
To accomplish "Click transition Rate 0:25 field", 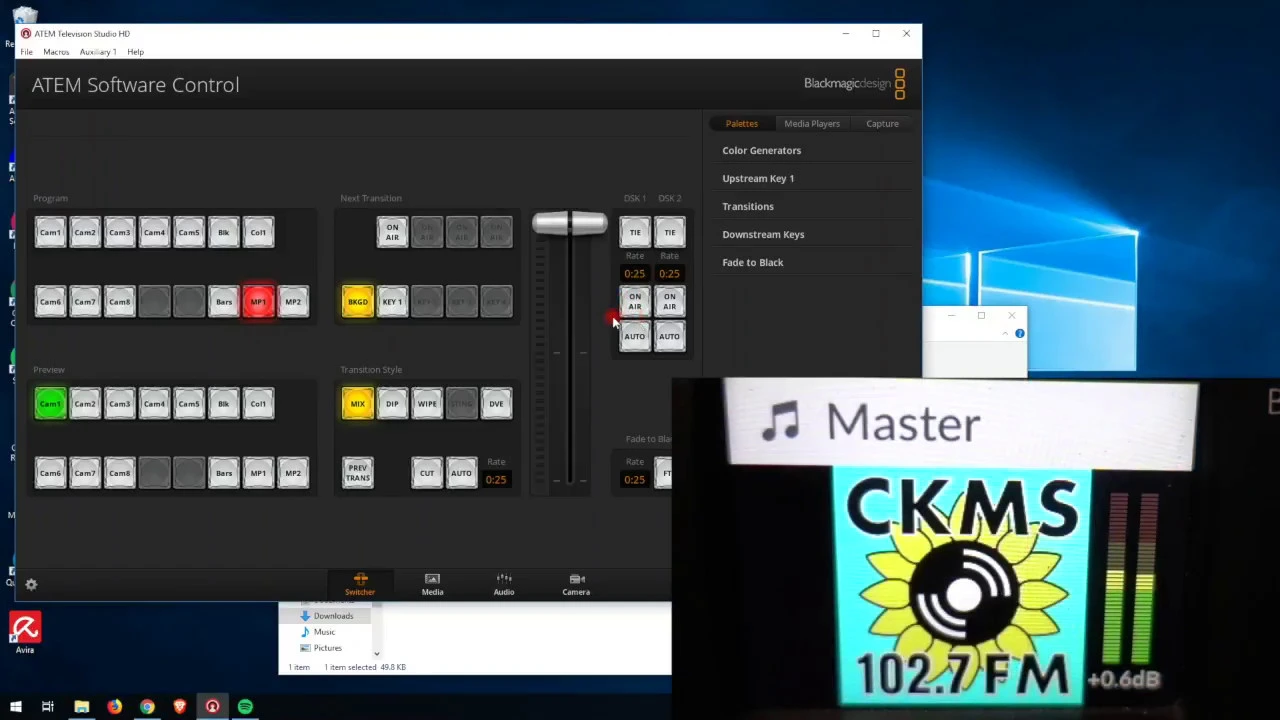I will pos(496,480).
